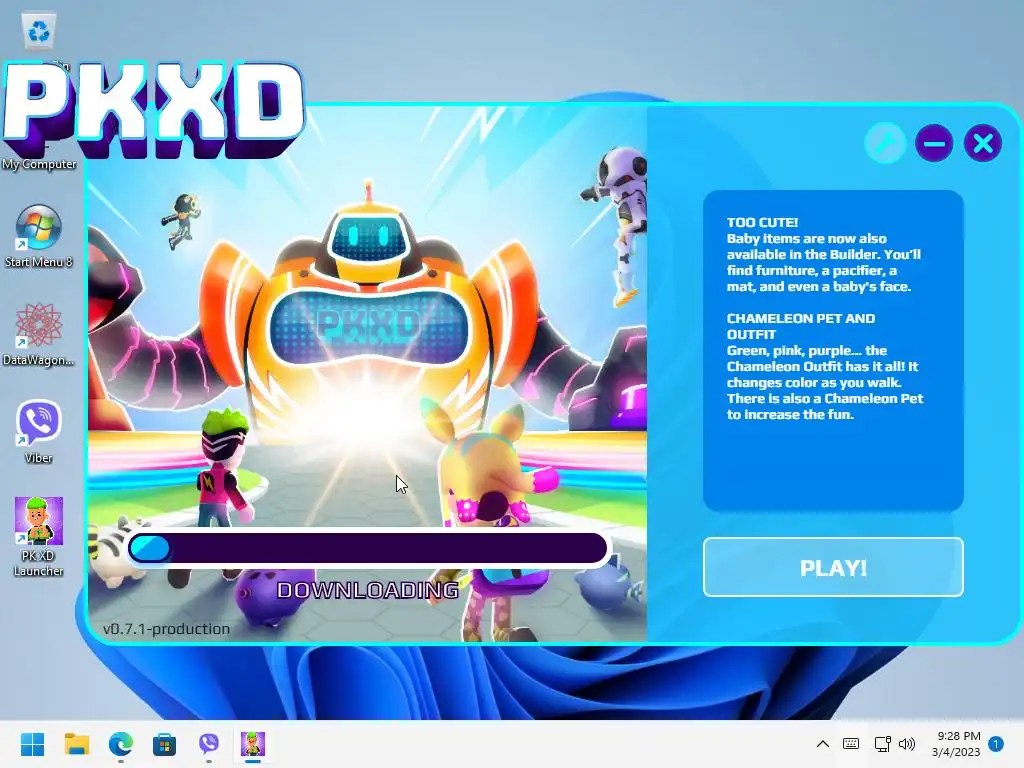Click the DOWNLOADING status text
This screenshot has width=1024, height=768.
pyautogui.click(x=368, y=590)
